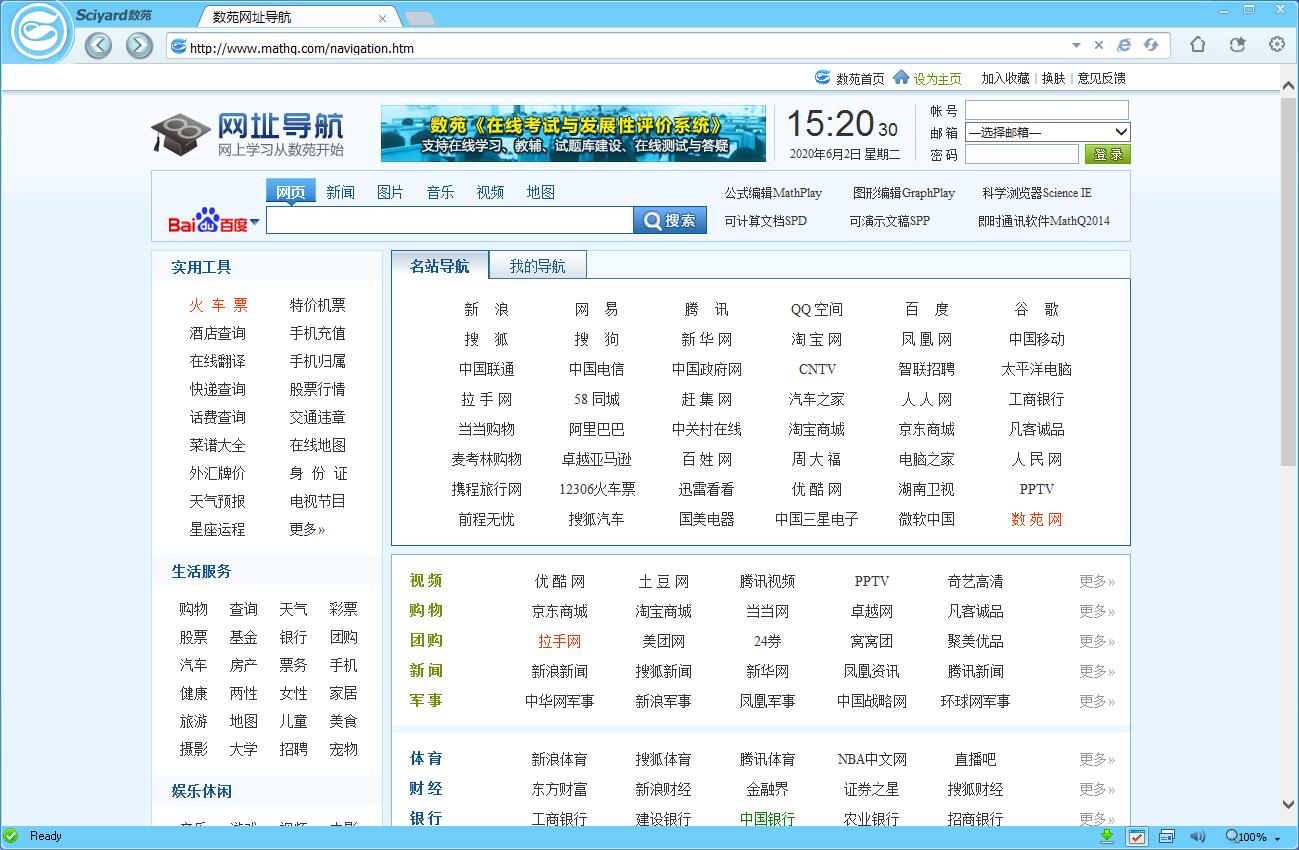Screen dimensions: 1299x850
Task: Click the green 登录 login button
Action: [1107, 154]
